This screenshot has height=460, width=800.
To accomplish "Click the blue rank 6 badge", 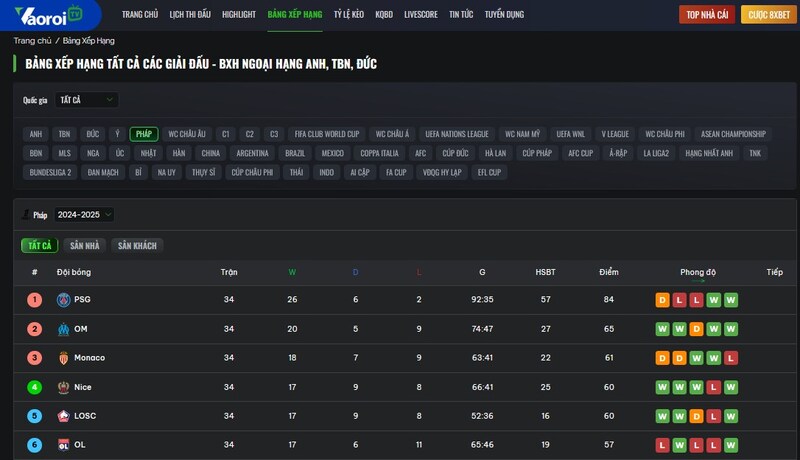I will [35, 445].
